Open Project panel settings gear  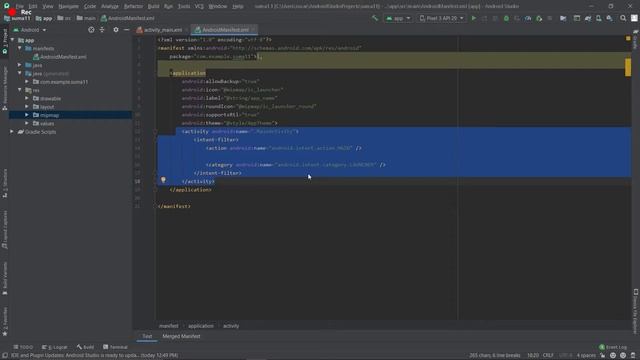116,30
